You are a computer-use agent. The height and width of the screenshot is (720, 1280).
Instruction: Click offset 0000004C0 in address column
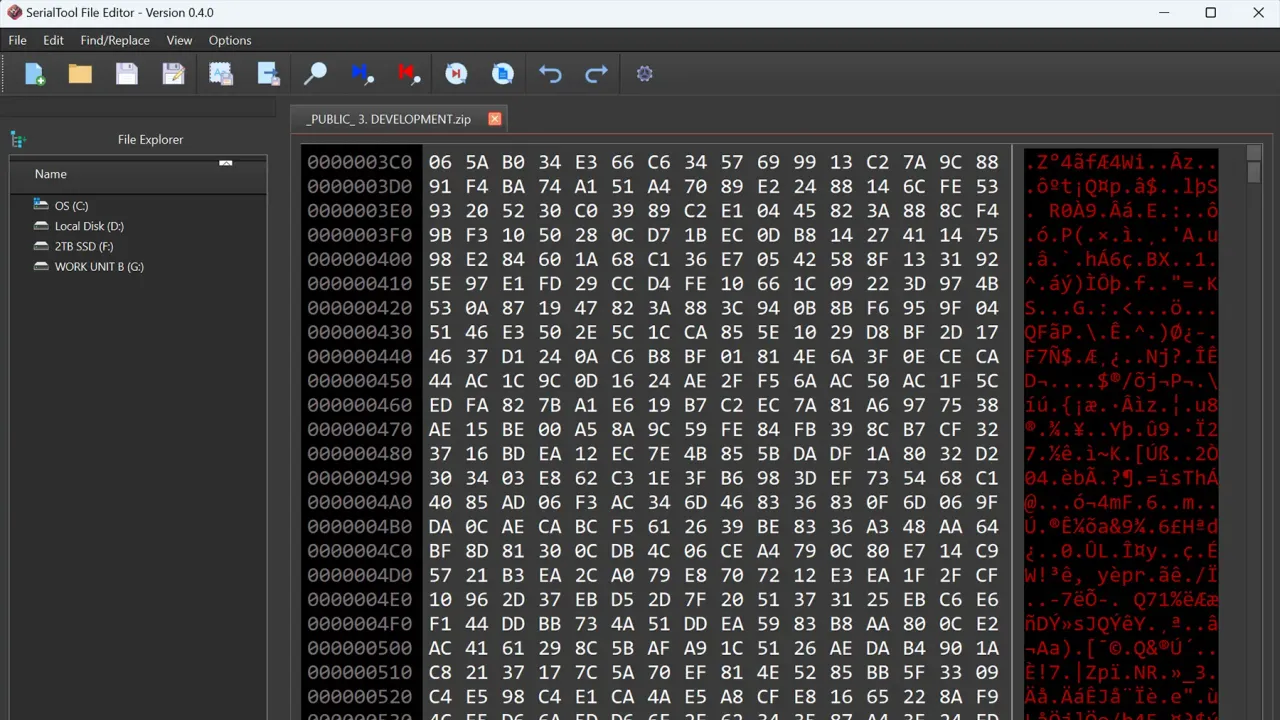click(360, 551)
